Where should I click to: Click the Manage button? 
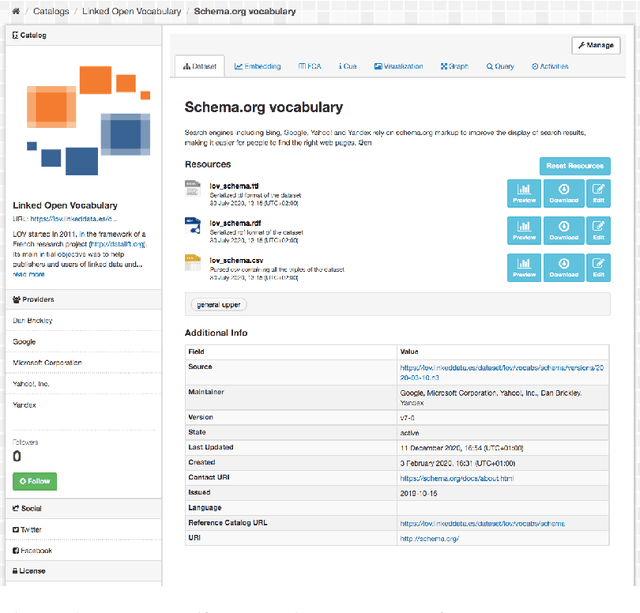[595, 45]
